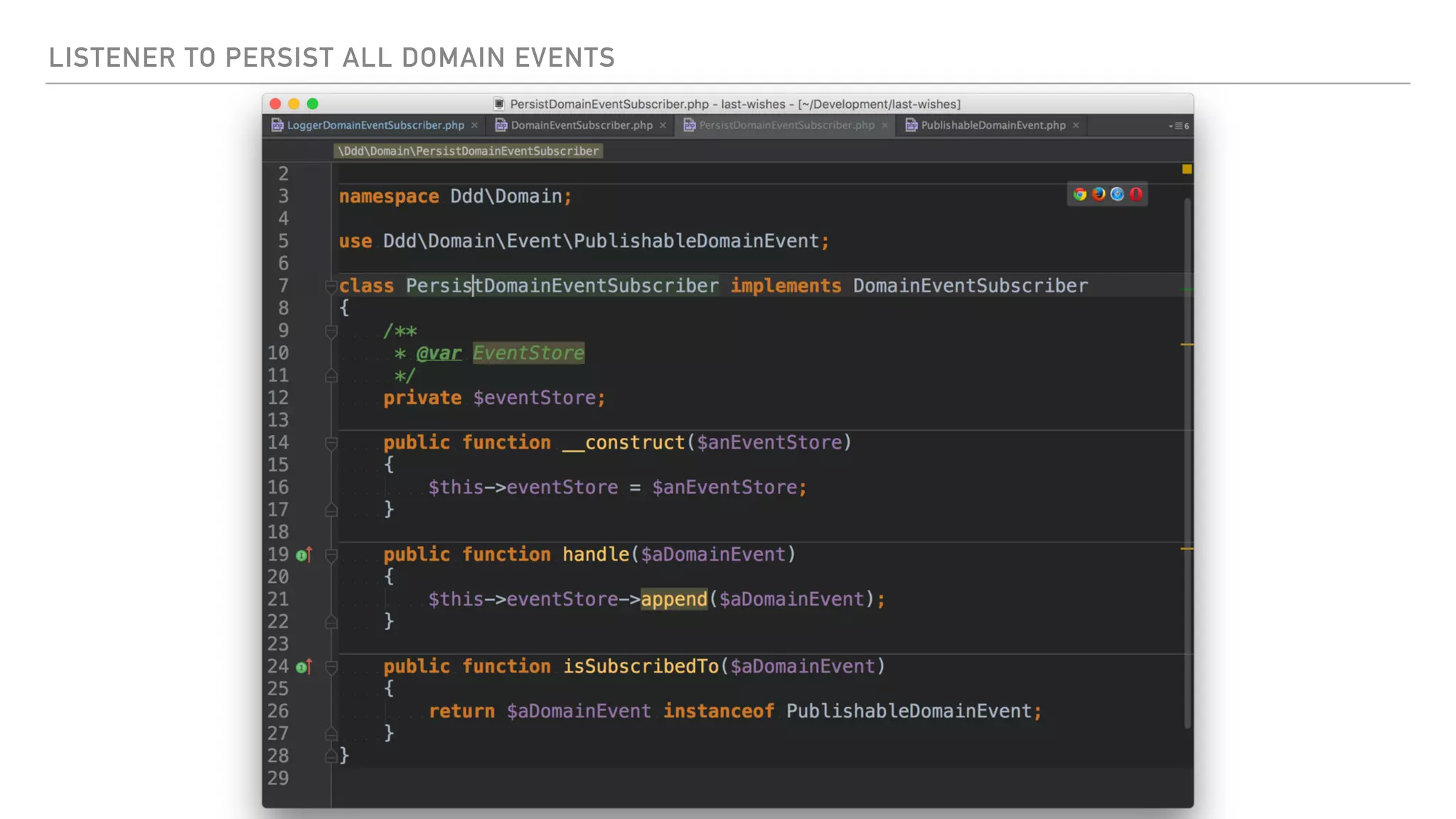Click line number 21 in the gutter
Viewport: 1456px width, 819px height.
pos(278,599)
